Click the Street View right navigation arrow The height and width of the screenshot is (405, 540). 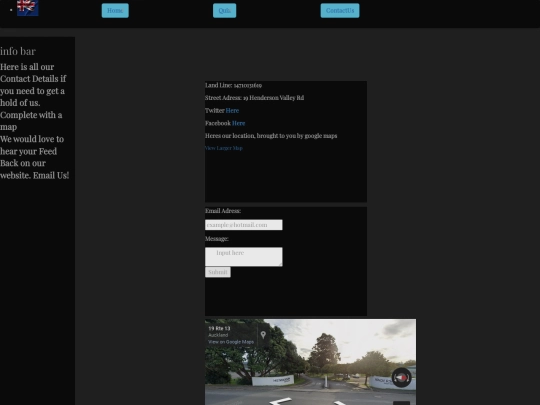pyautogui.click(x=340, y=402)
